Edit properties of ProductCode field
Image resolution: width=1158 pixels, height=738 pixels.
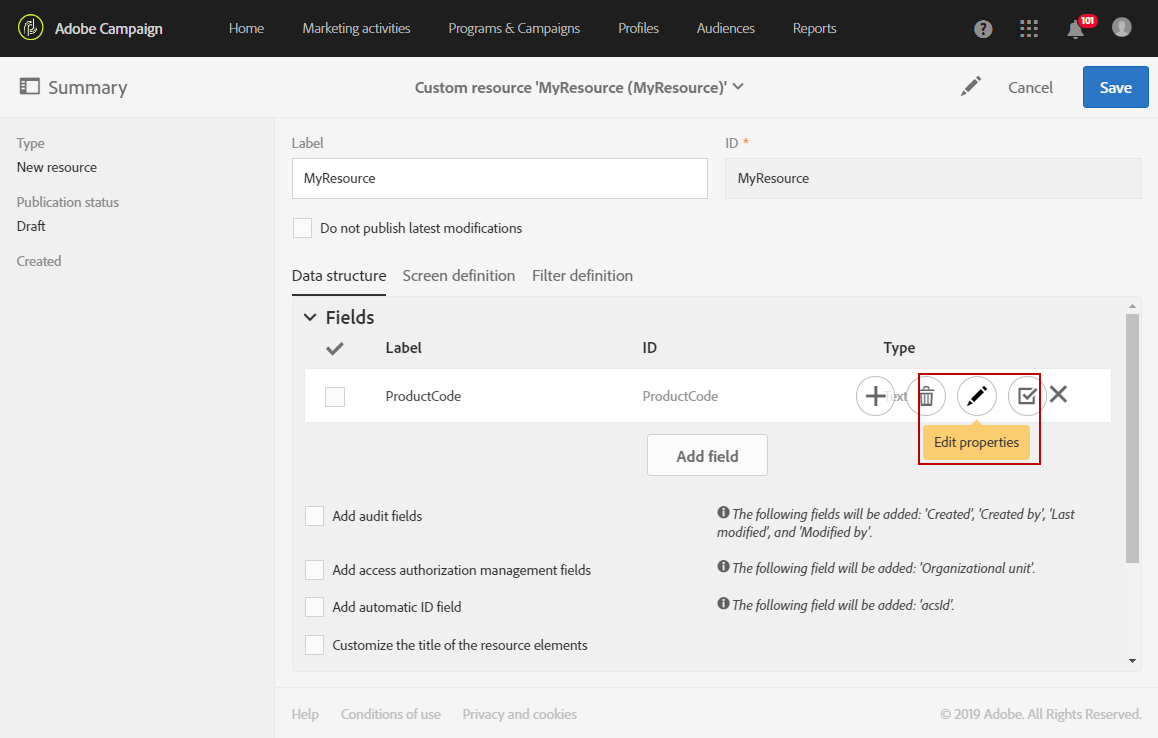(x=977, y=396)
